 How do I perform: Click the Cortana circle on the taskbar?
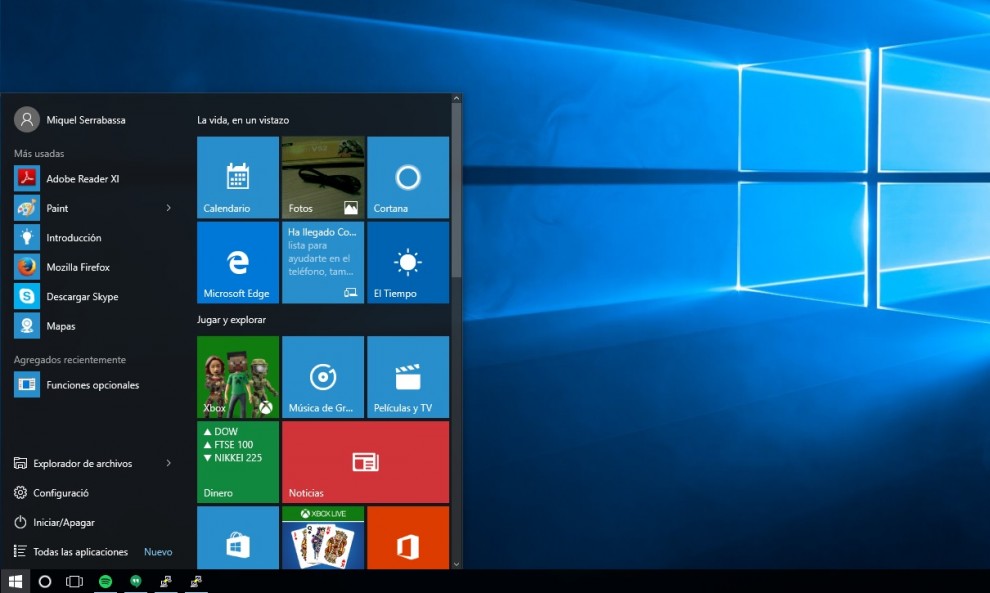pyautogui.click(x=45, y=581)
